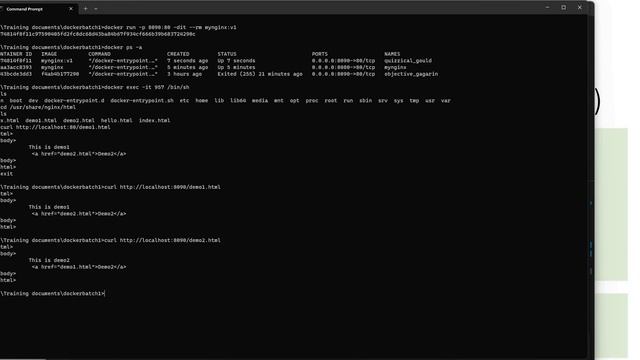This screenshot has height=360, width=640.
Task: Click the long container hash output line
Action: [x=98, y=34]
